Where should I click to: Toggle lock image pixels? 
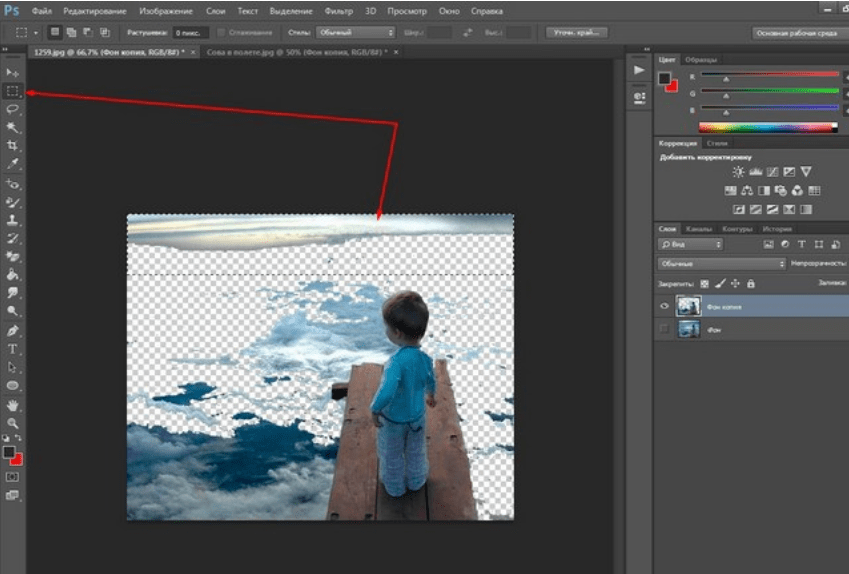(720, 284)
